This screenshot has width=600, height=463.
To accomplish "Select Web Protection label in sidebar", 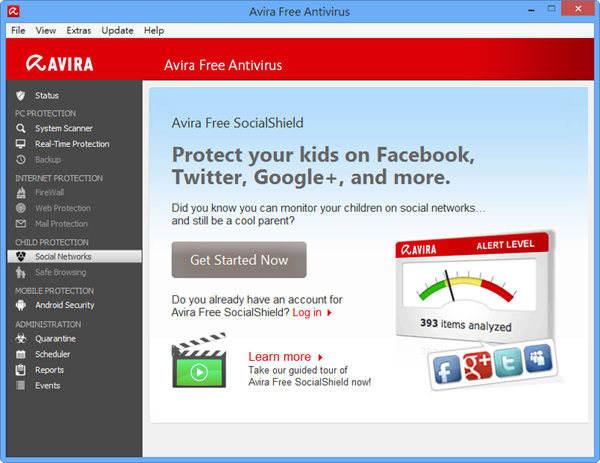I will coord(63,208).
